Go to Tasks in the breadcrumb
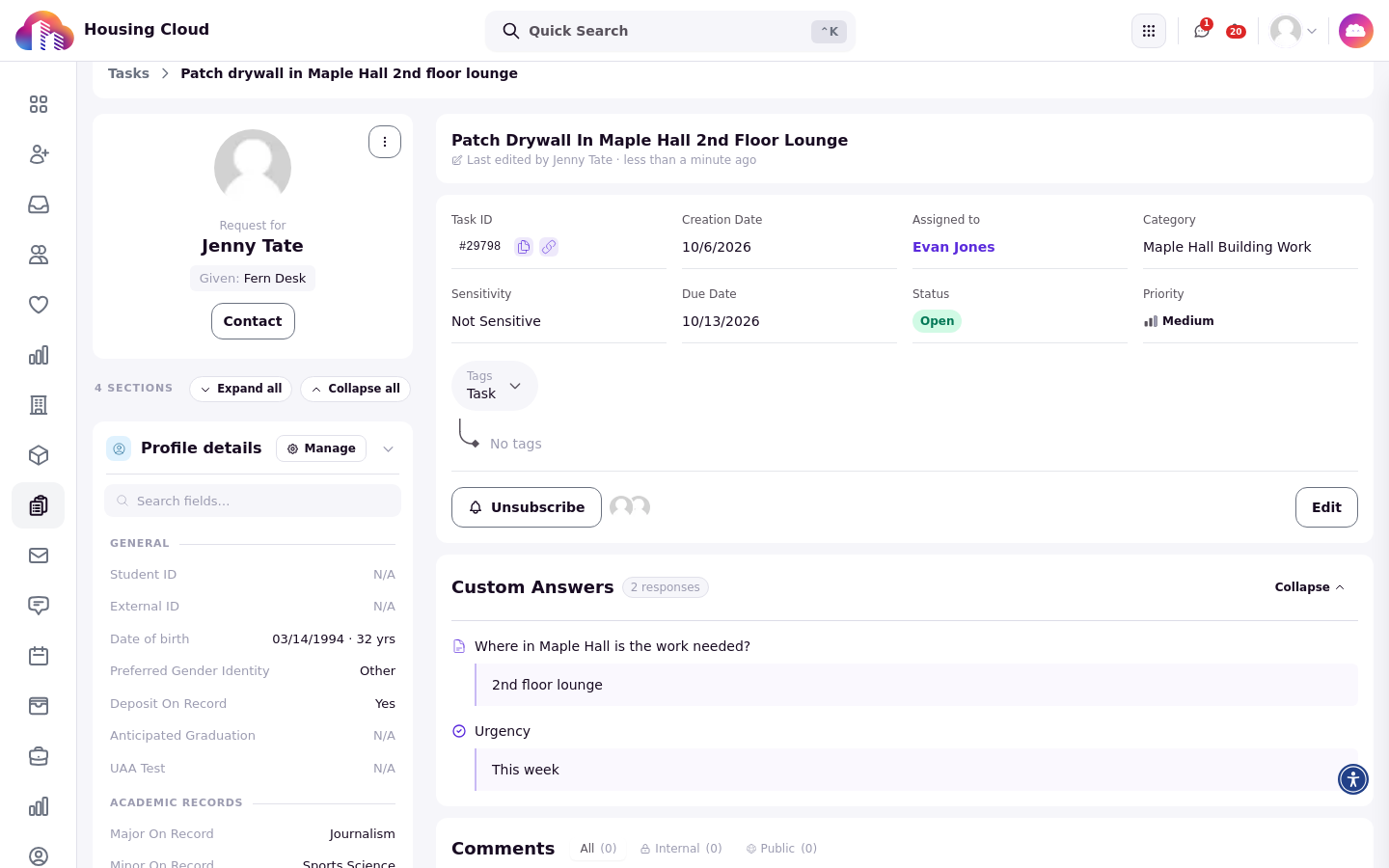Image resolution: width=1389 pixels, height=868 pixels. (x=128, y=73)
